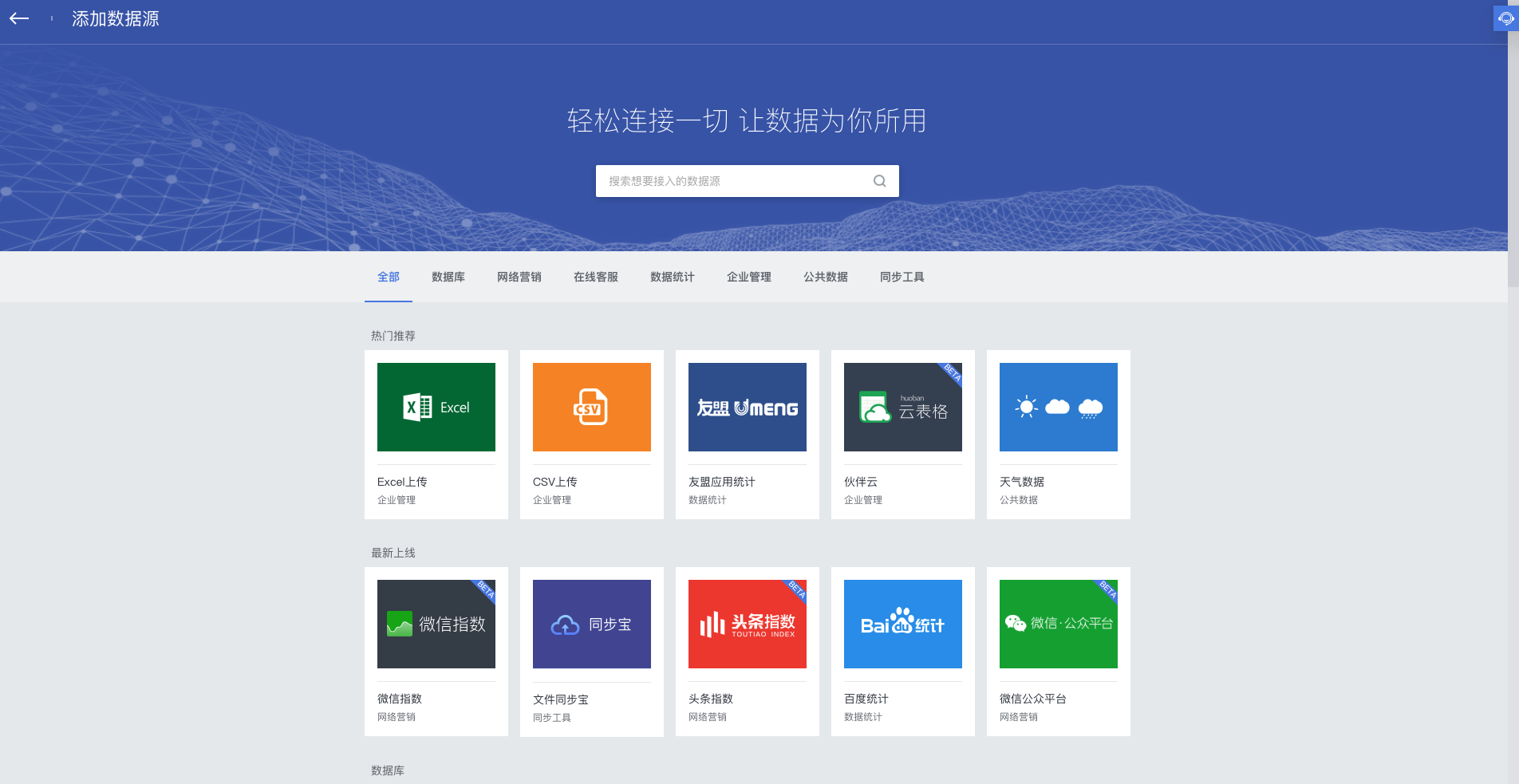The height and width of the screenshot is (784, 1519).
Task: Open the file sync tool tile
Action: point(591,624)
